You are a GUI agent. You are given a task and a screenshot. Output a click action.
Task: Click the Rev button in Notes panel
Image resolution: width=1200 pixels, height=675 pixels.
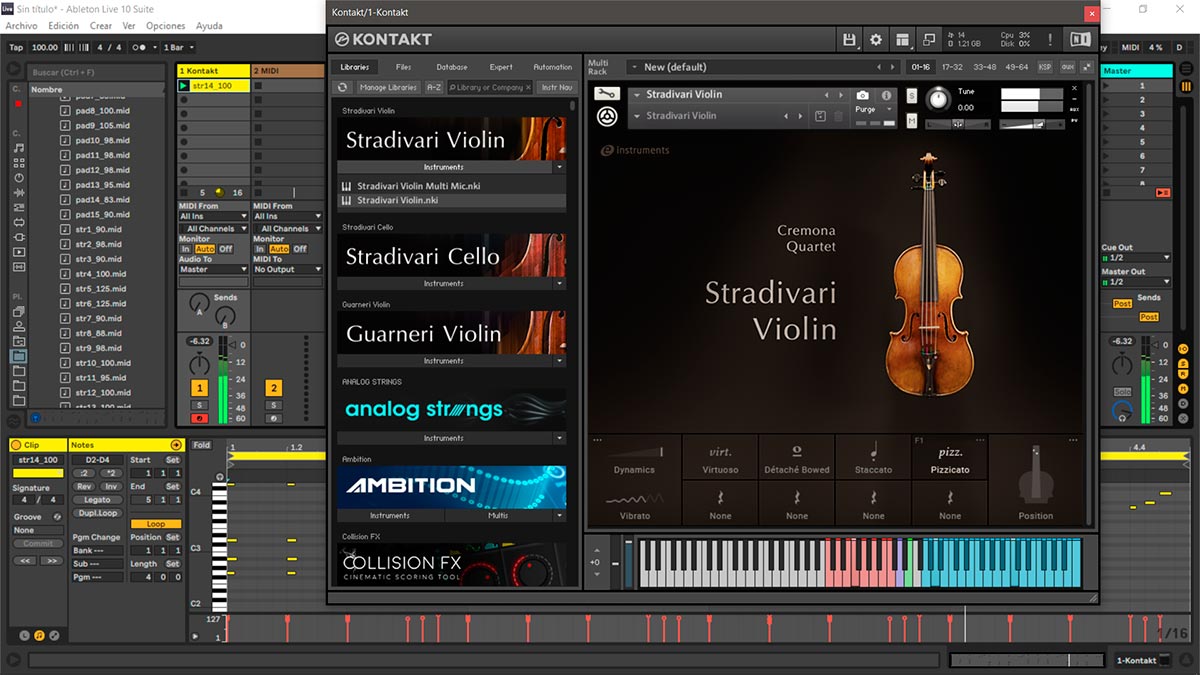[x=84, y=487]
